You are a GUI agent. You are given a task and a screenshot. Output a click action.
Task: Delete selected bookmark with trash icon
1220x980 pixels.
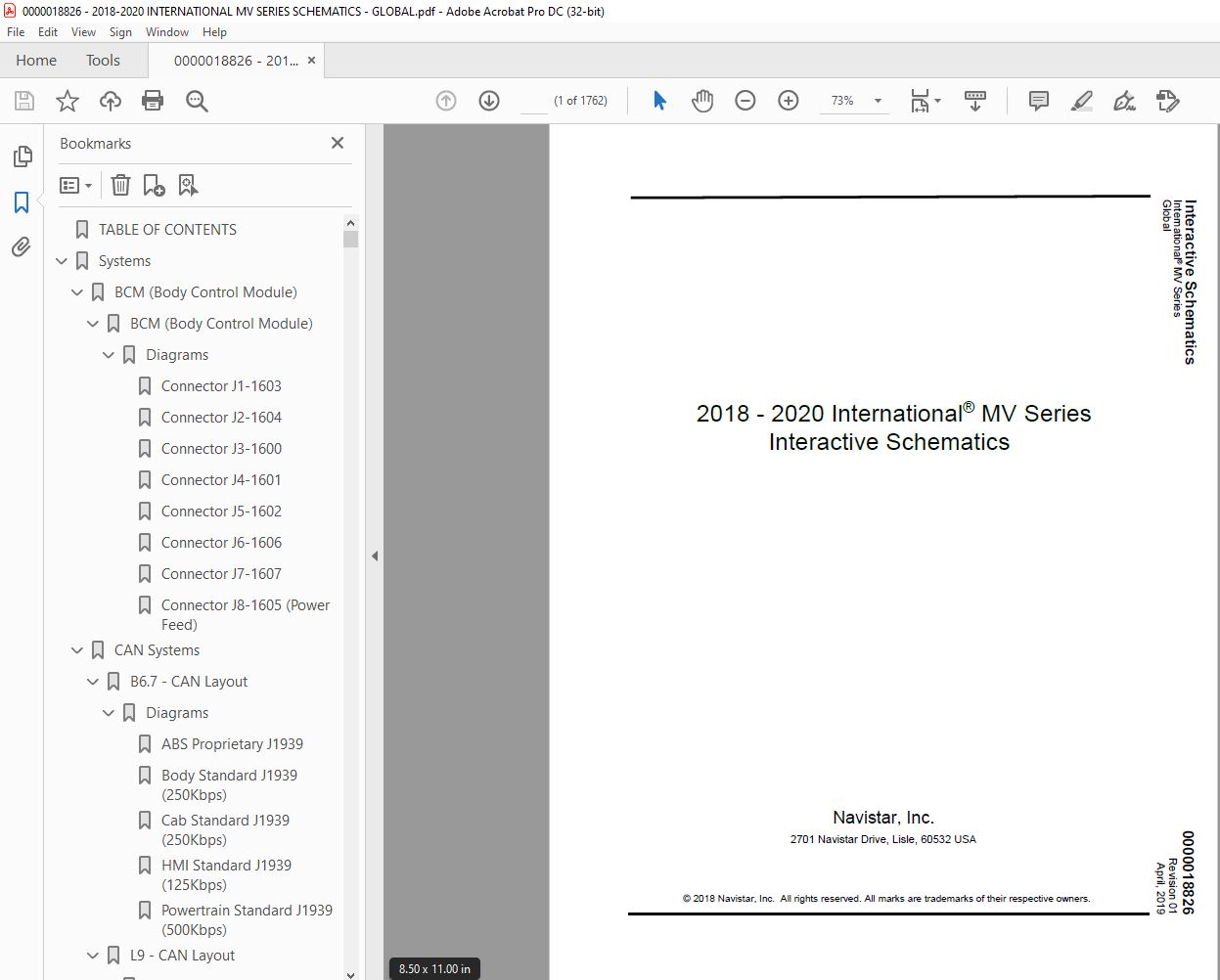[120, 185]
